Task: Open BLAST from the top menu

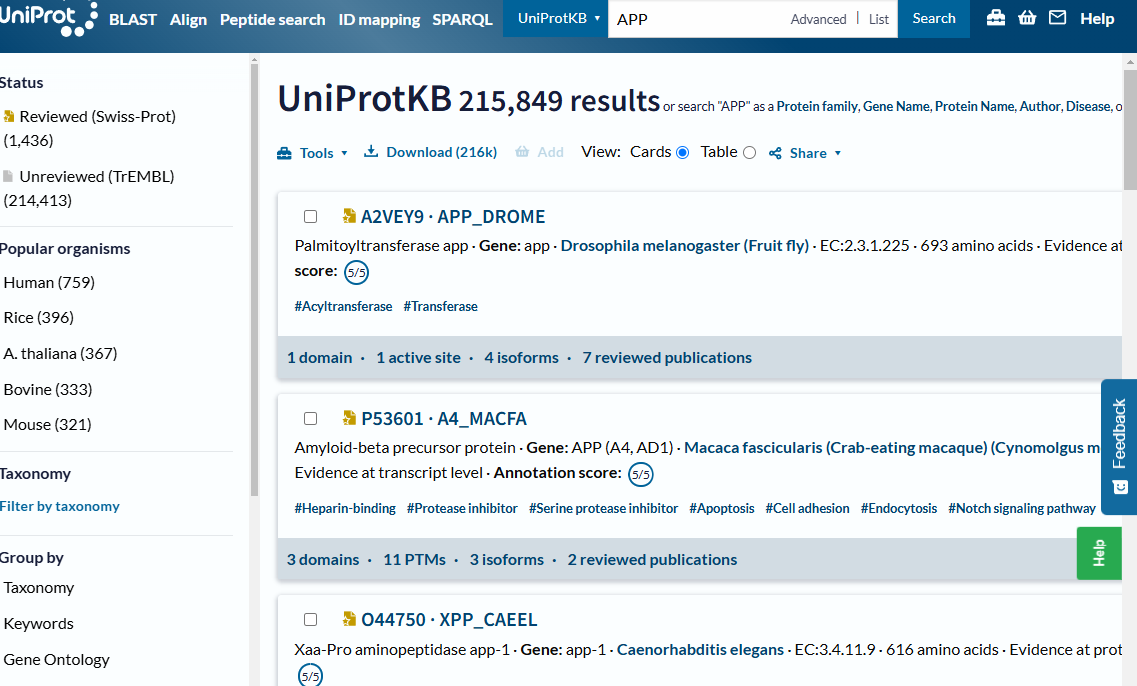Action: tap(133, 19)
